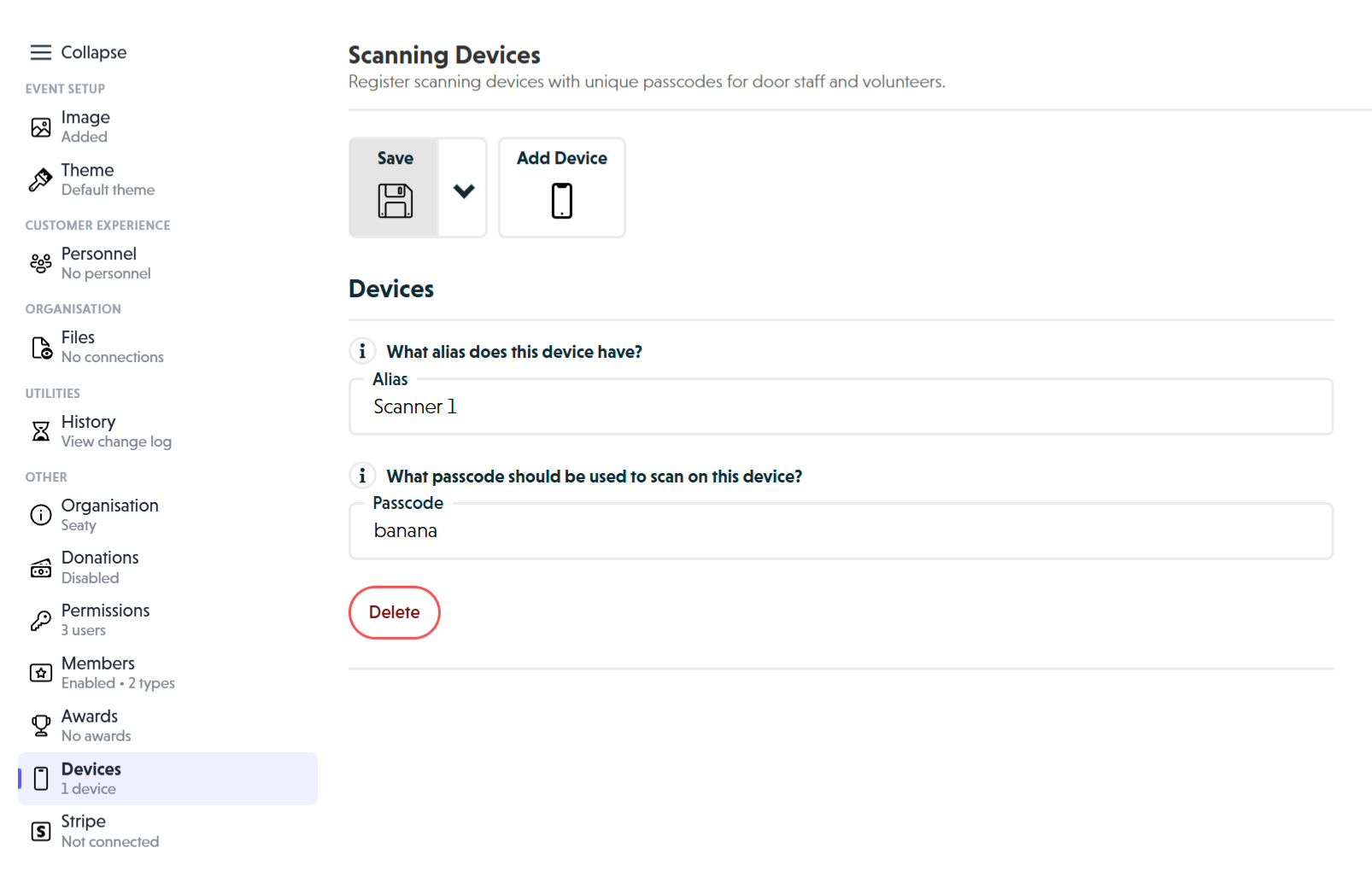Click the Devices section heading
The height and width of the screenshot is (877, 1372).
pos(391,289)
